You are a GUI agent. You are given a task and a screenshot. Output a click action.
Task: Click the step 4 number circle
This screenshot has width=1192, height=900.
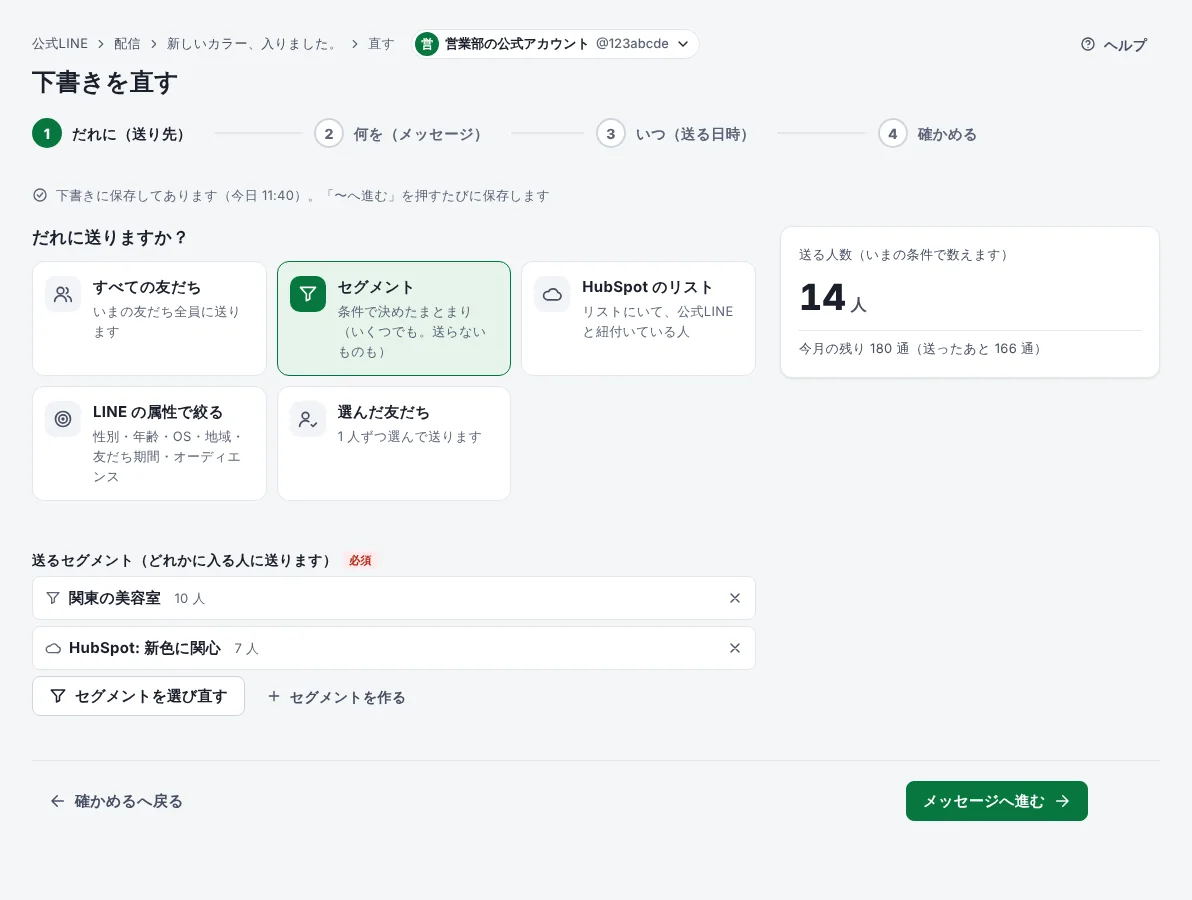click(x=892, y=134)
